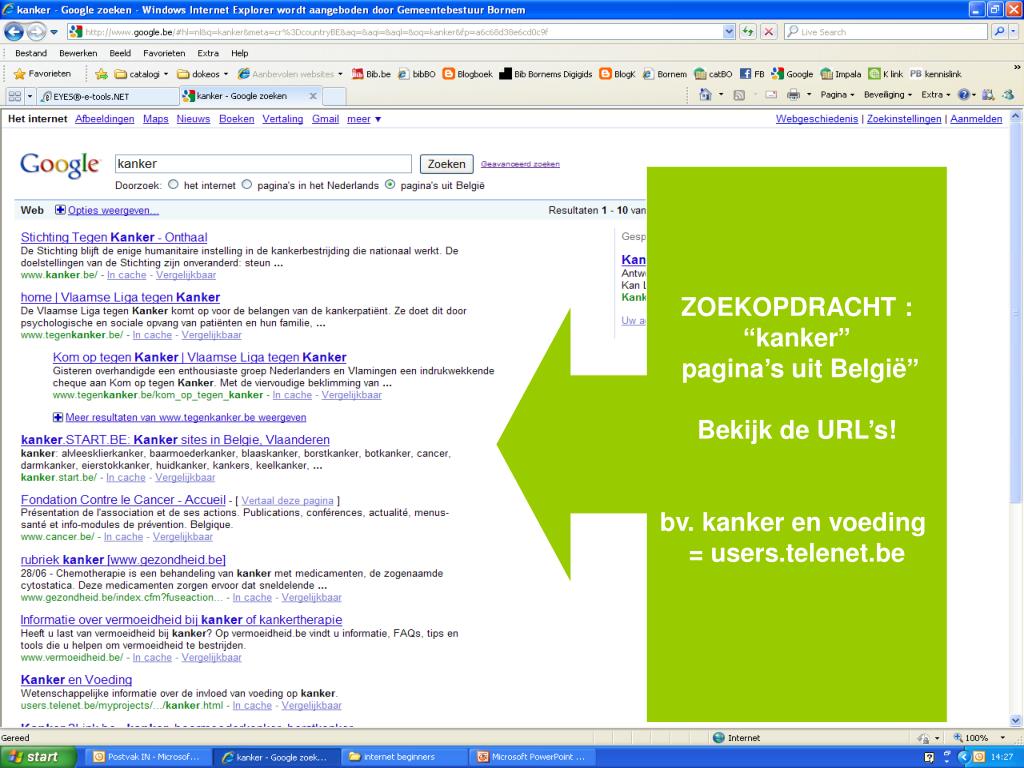Open the Afbeeldingen link
The image size is (1024, 768).
104,119
